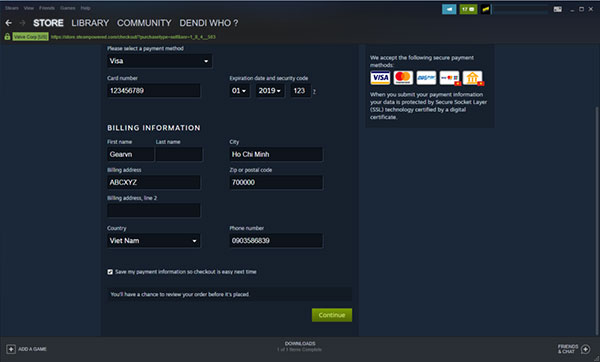Focus the Billing address ABCXYZ field
The image size is (600, 362).
pos(153,183)
